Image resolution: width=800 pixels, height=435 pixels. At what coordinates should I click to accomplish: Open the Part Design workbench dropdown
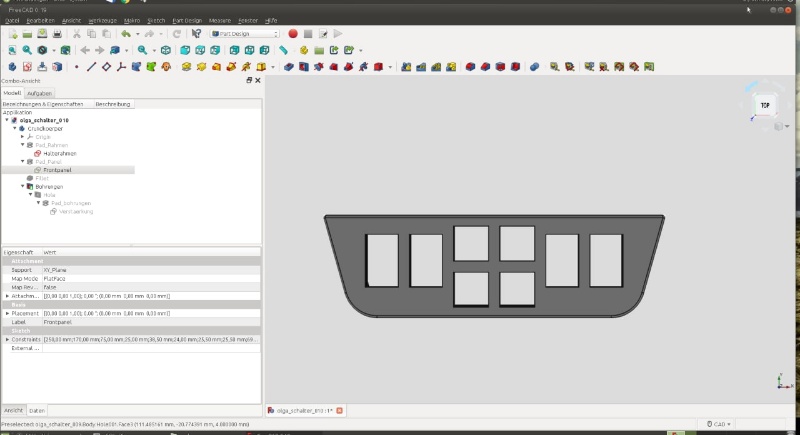[244, 33]
